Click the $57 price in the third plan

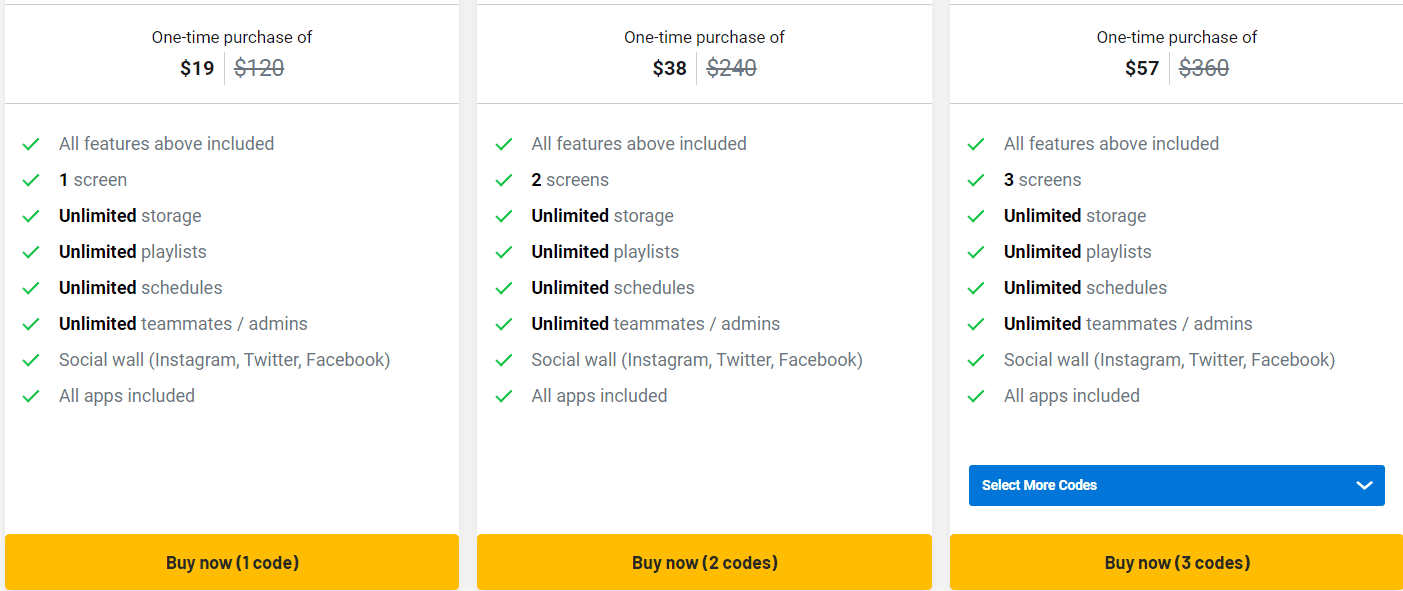(x=1142, y=67)
